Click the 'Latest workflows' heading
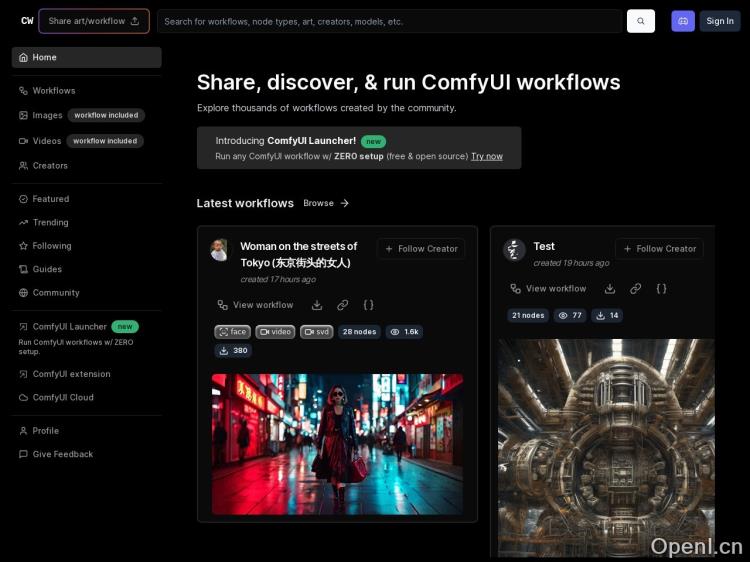 click(245, 203)
